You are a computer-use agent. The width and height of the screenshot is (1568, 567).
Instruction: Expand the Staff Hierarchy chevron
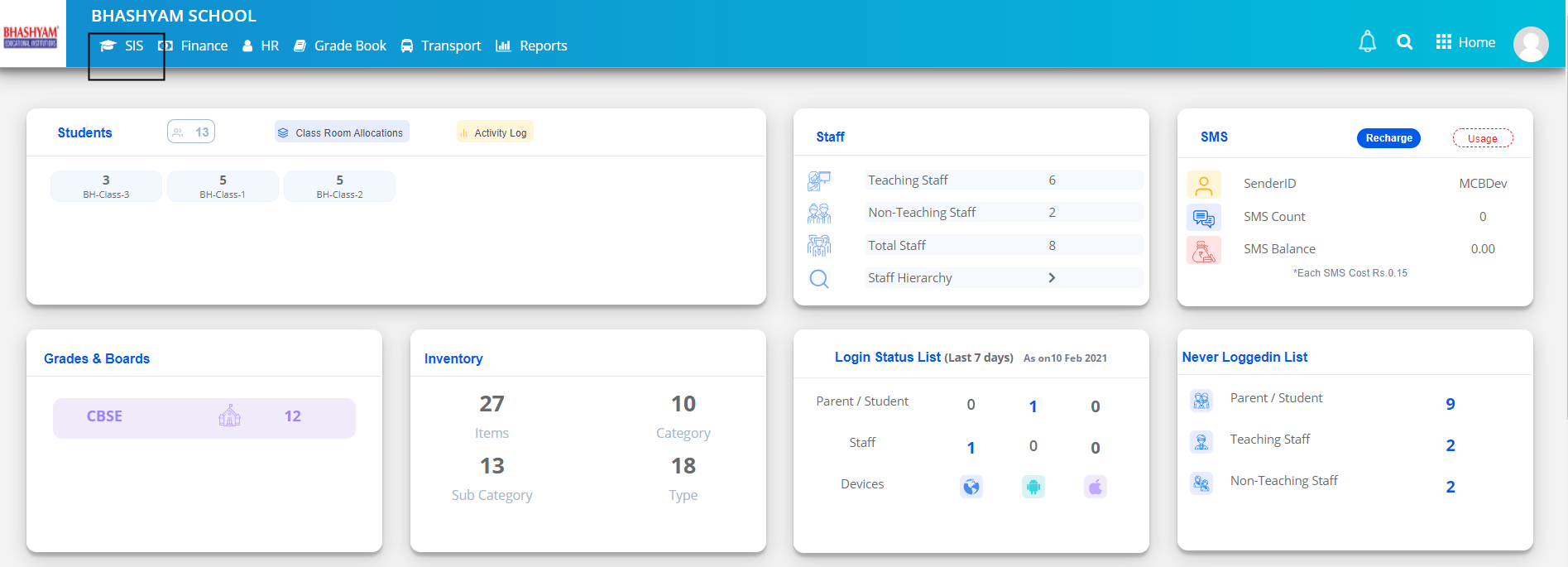(1052, 278)
